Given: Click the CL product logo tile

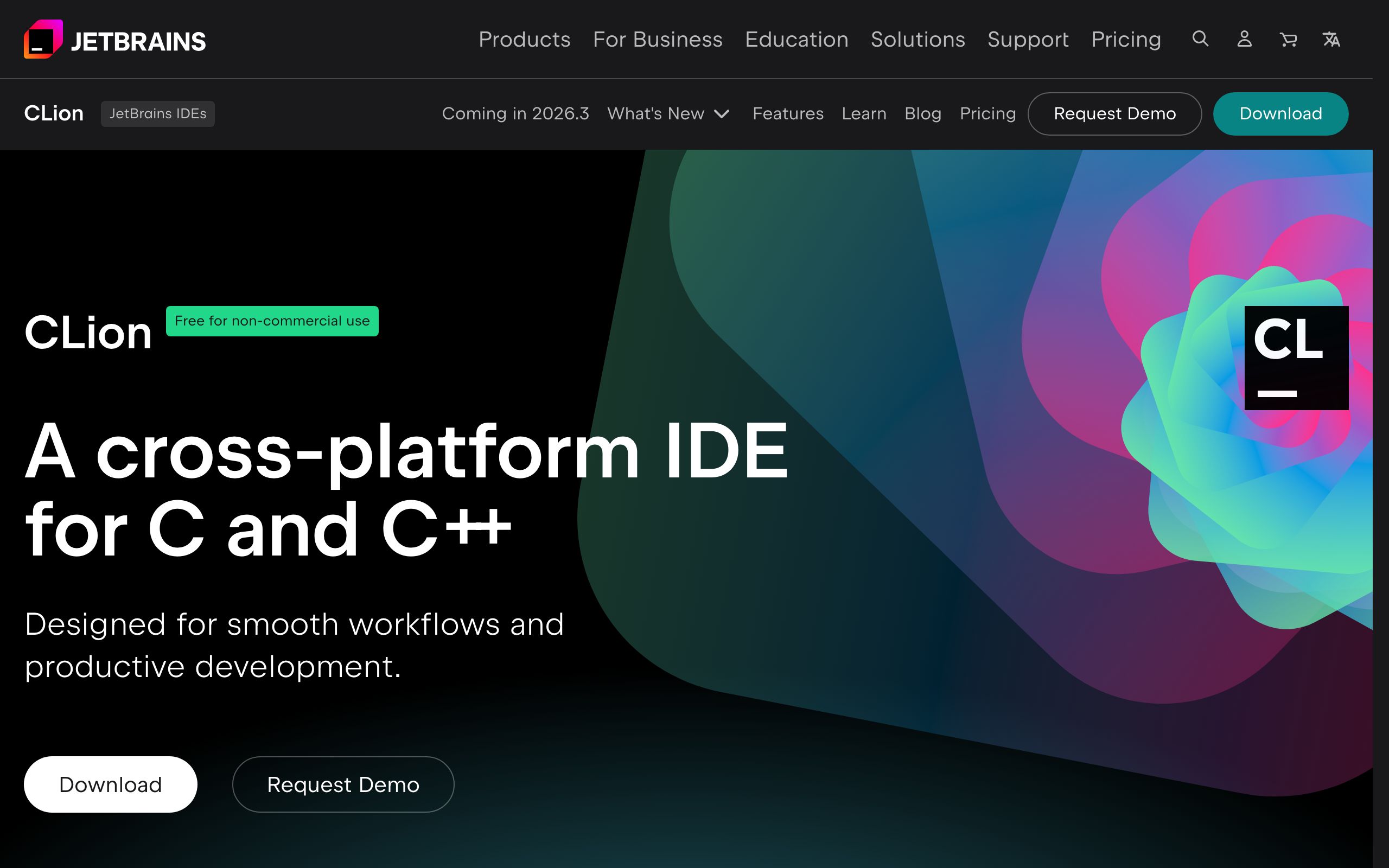Looking at the screenshot, I should (1296, 358).
